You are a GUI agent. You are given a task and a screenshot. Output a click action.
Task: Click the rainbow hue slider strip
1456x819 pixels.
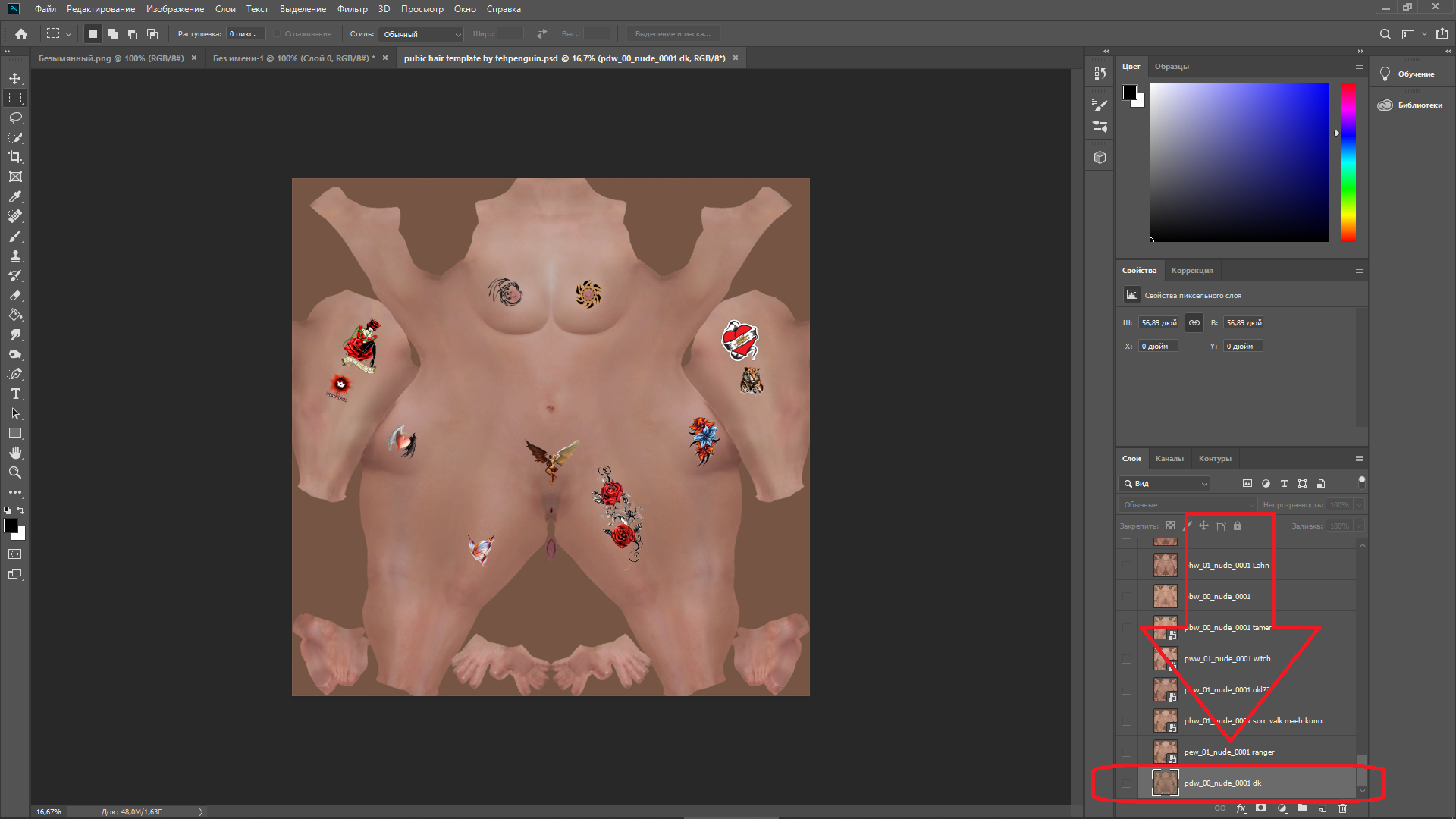click(1348, 162)
